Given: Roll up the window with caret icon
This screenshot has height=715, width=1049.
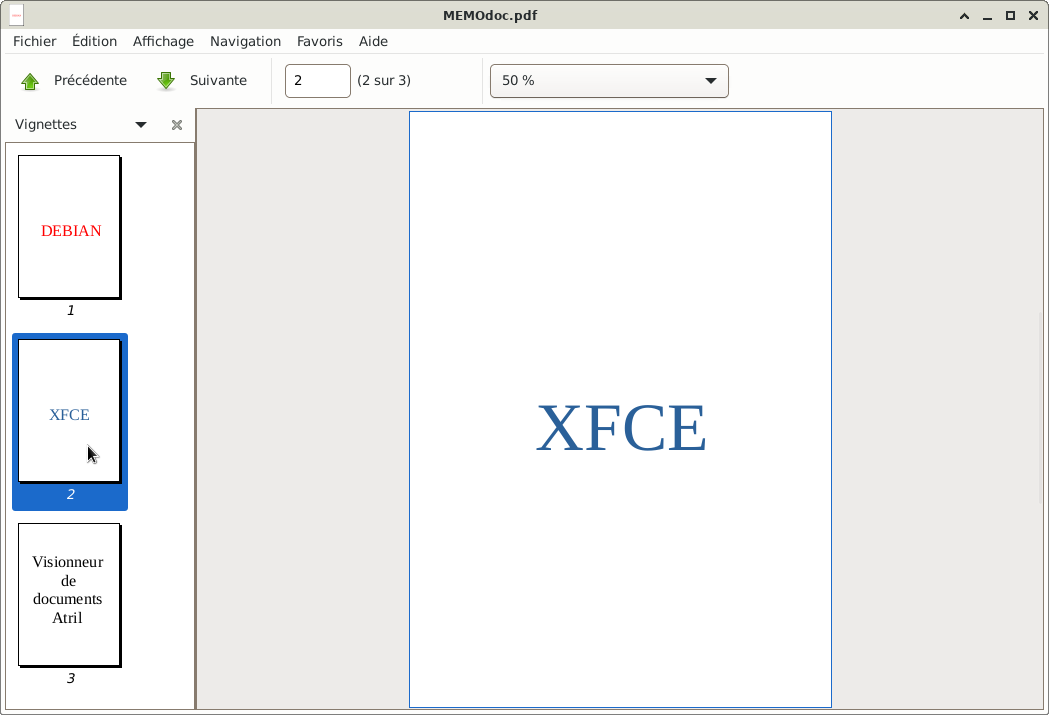Looking at the screenshot, I should [x=965, y=16].
